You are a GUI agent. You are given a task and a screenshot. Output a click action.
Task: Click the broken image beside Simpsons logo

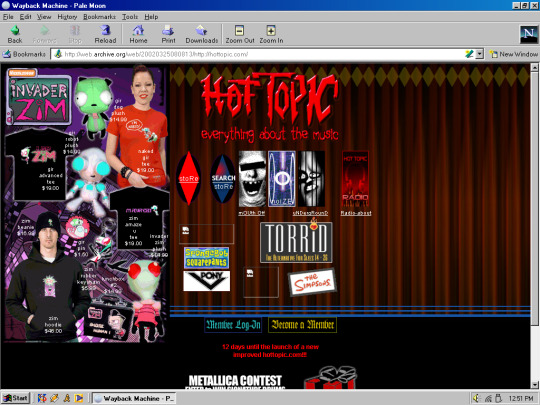point(261,282)
